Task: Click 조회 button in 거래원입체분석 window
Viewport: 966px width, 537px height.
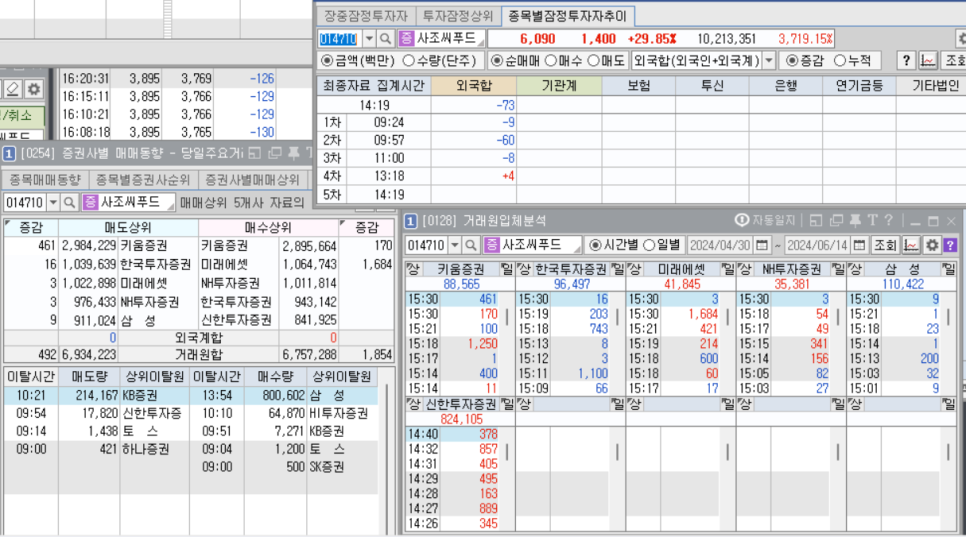Action: pos(885,245)
